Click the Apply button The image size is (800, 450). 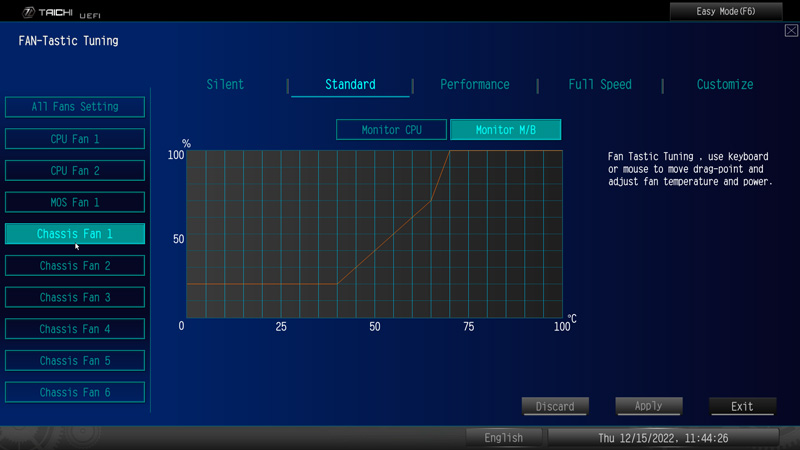click(648, 406)
